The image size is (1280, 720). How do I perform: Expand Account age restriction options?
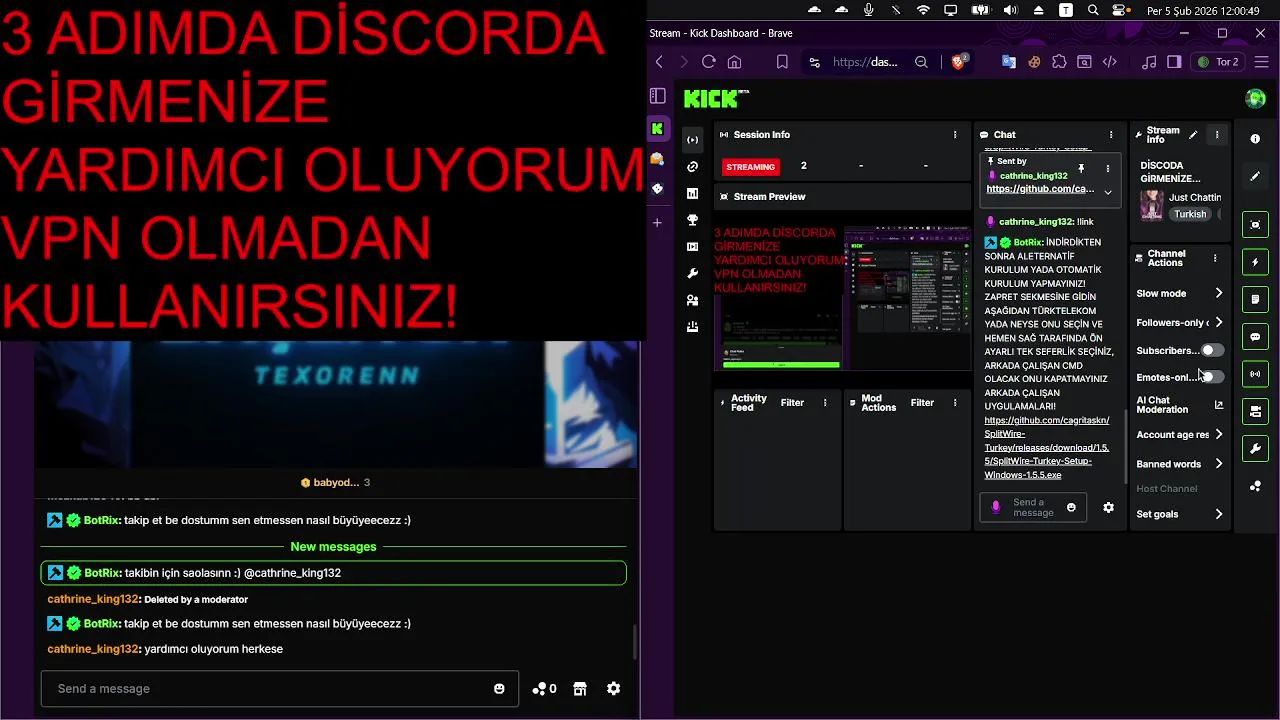coord(1218,435)
